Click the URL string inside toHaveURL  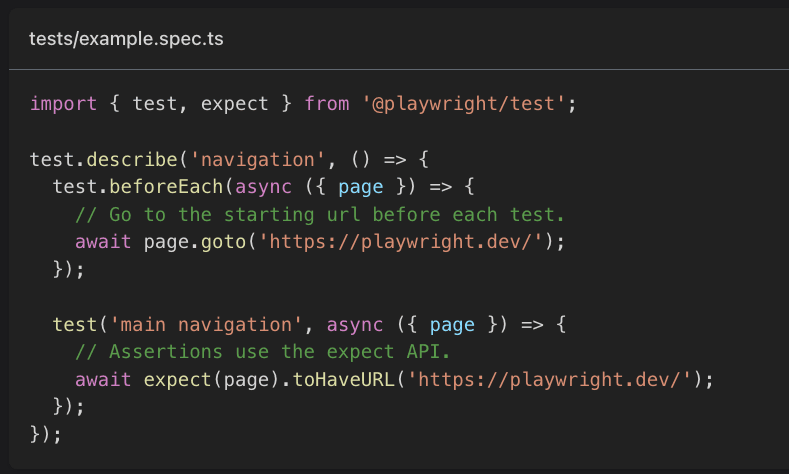[x=554, y=380]
